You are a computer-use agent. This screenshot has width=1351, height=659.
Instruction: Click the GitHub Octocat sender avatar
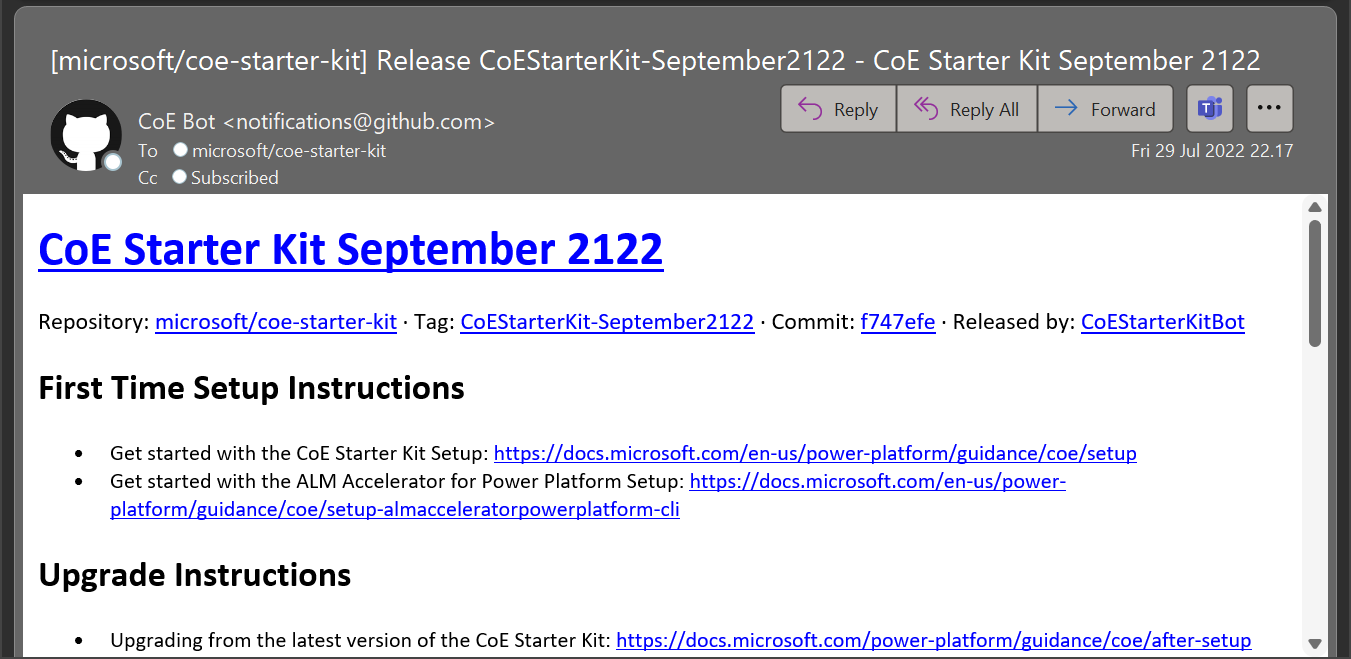click(85, 135)
